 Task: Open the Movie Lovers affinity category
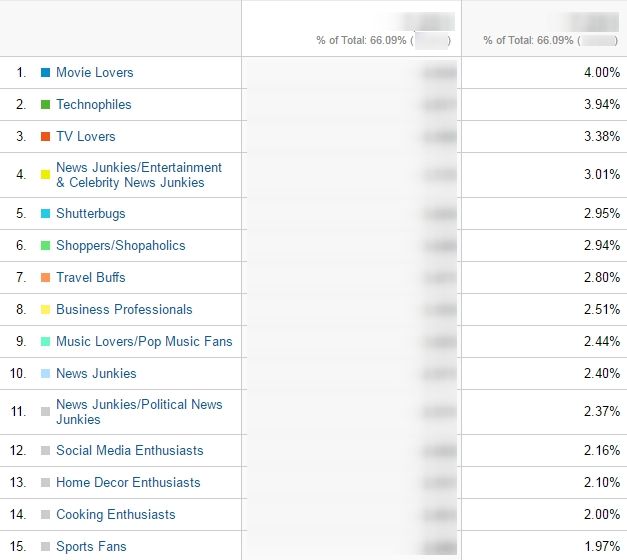click(x=94, y=73)
